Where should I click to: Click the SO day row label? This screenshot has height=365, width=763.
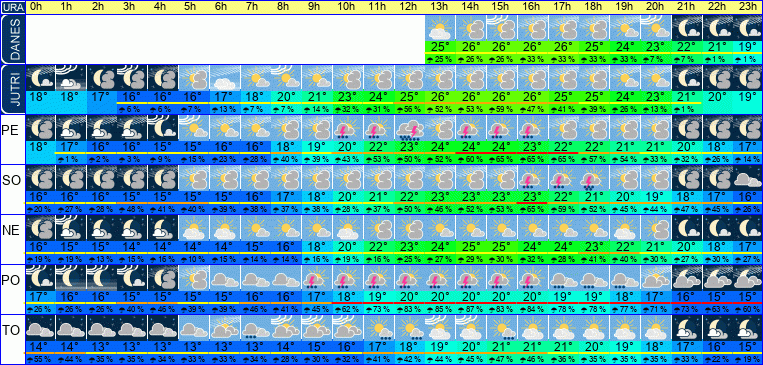click(x=11, y=181)
